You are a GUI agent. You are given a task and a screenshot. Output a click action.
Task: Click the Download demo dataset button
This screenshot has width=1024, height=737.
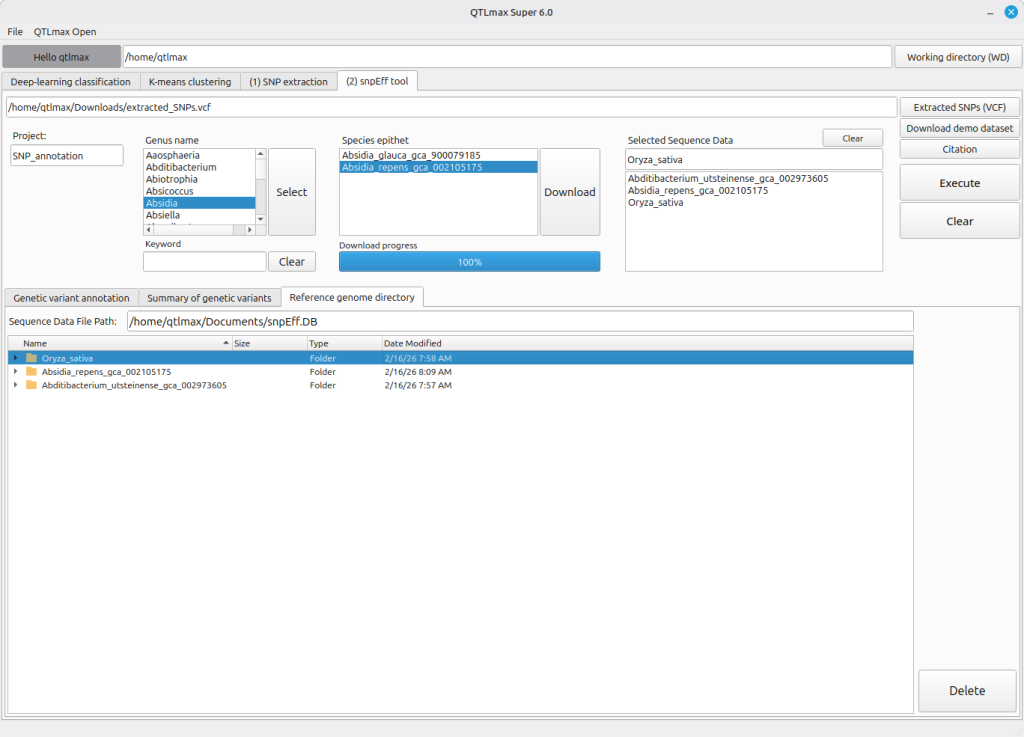(x=959, y=128)
